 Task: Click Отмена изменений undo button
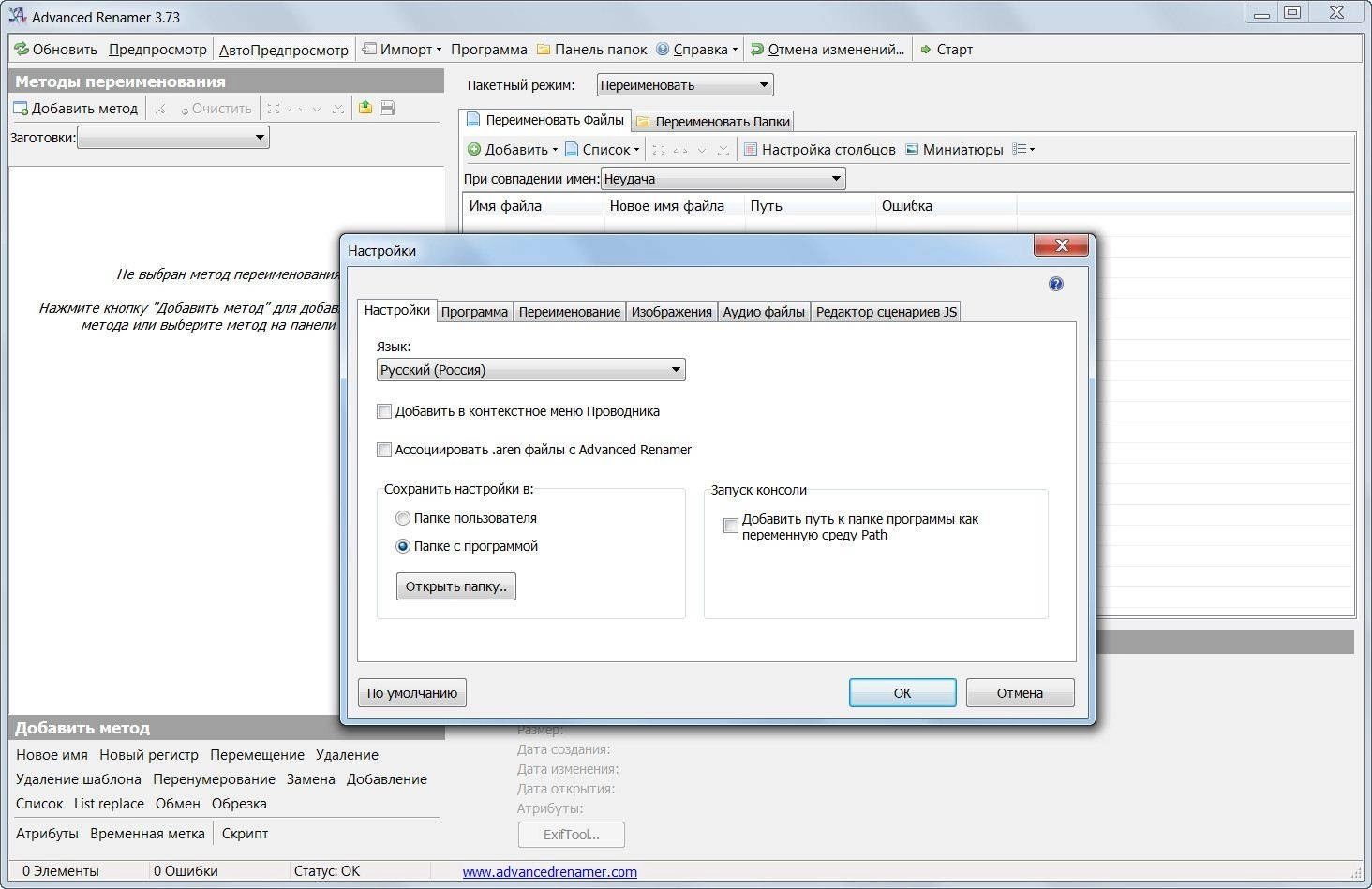coord(828,50)
